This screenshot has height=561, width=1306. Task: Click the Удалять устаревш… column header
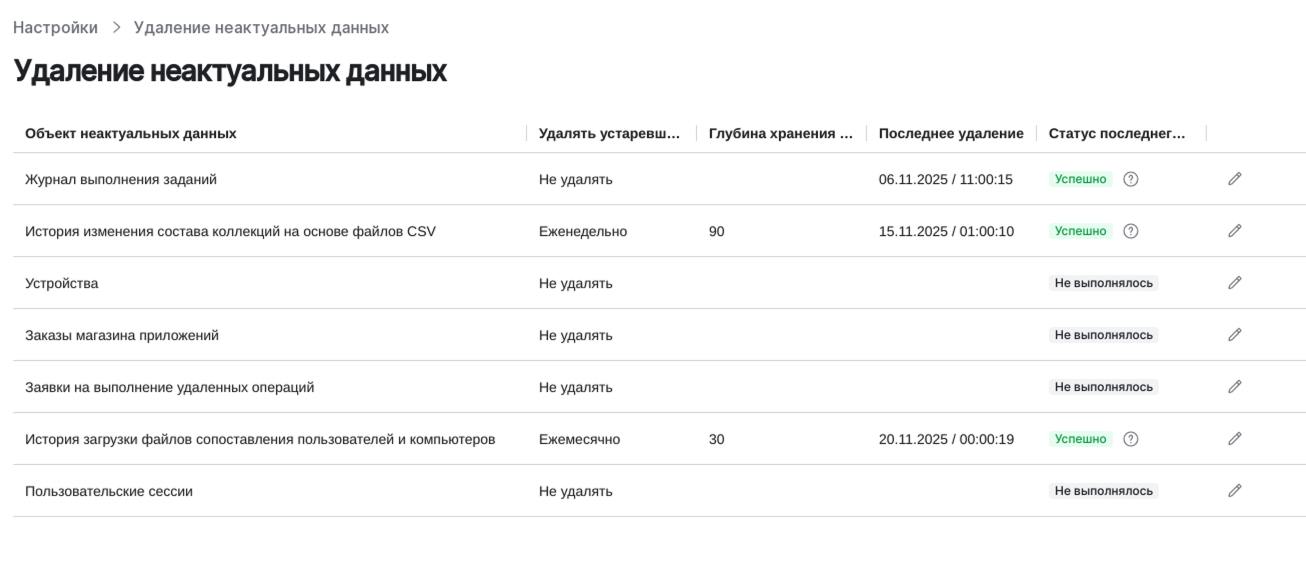point(609,133)
